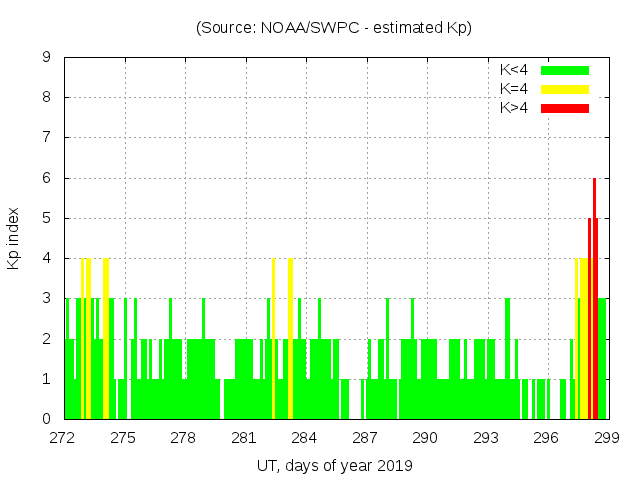Click the NOAA/SWPC source chart title
This screenshot has height=480, width=640.
click(334, 28)
